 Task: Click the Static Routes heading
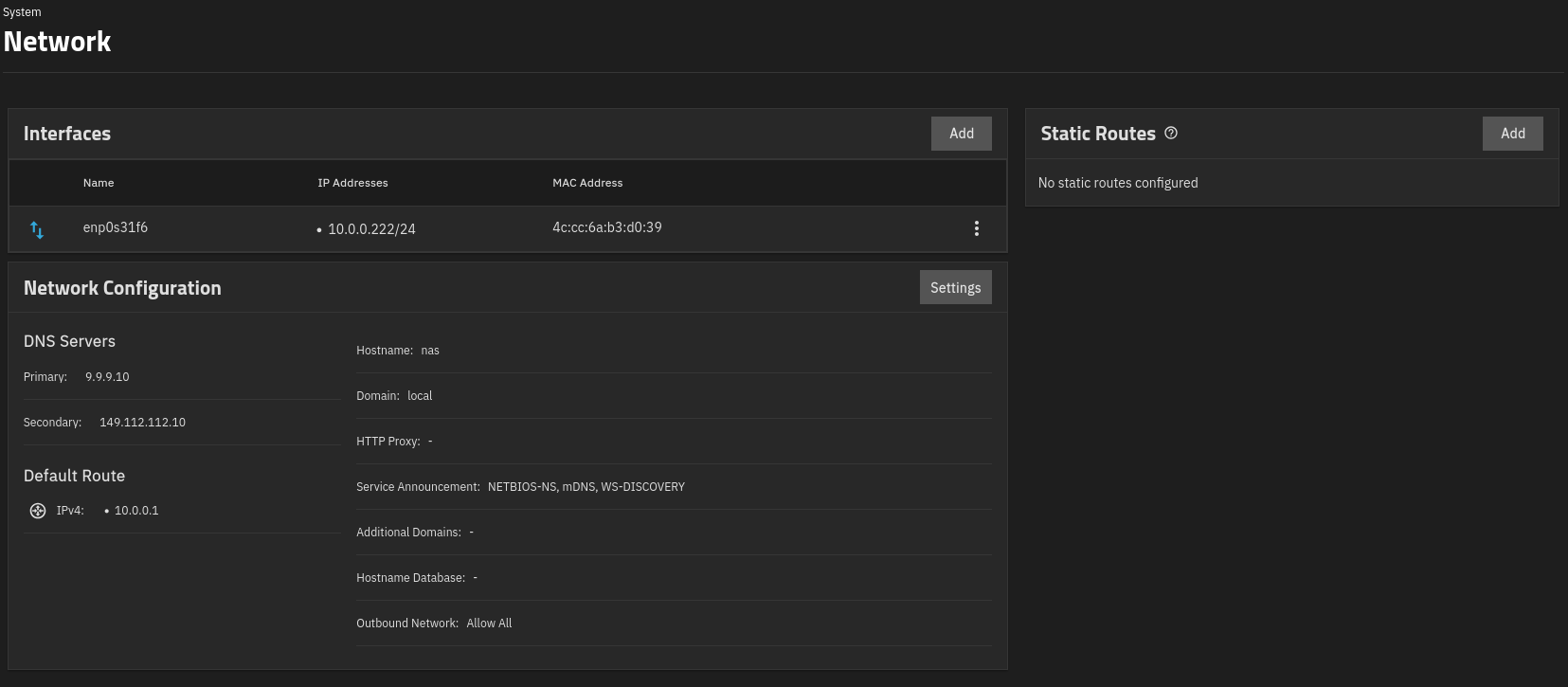coord(1098,134)
